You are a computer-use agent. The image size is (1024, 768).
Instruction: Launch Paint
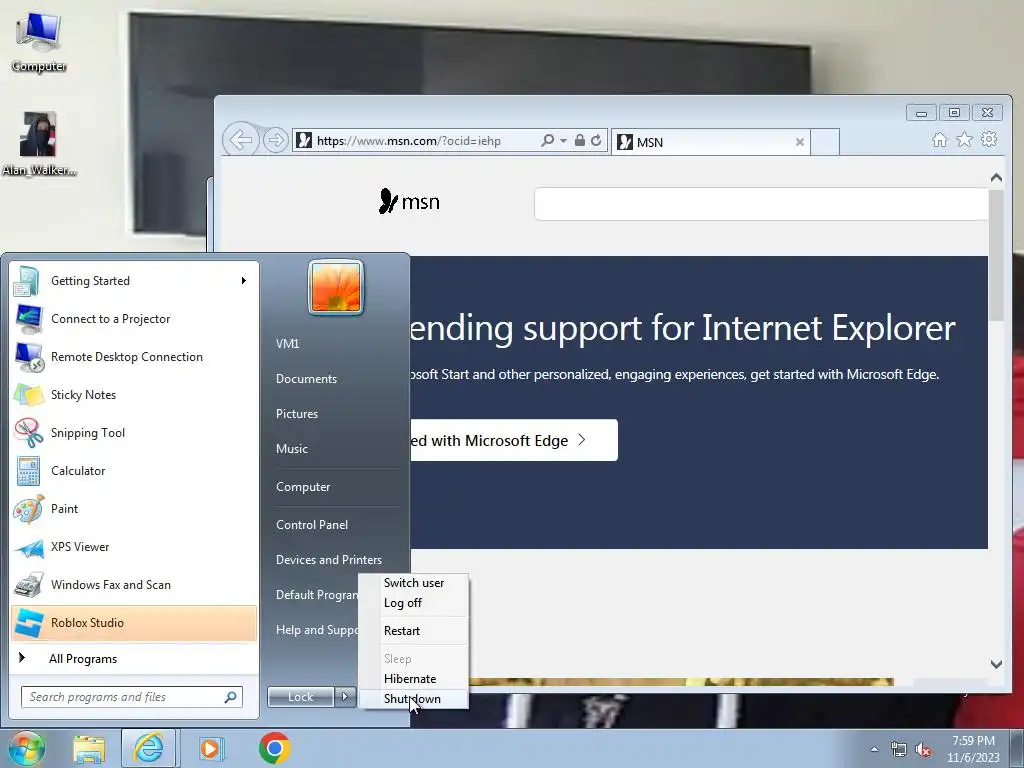pos(134,508)
